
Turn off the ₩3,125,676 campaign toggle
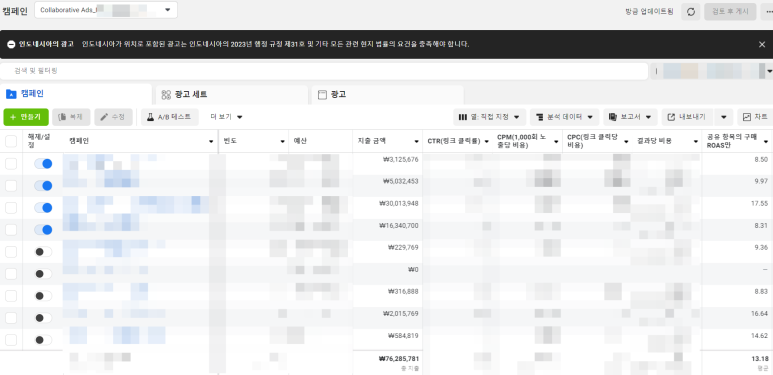point(43,164)
